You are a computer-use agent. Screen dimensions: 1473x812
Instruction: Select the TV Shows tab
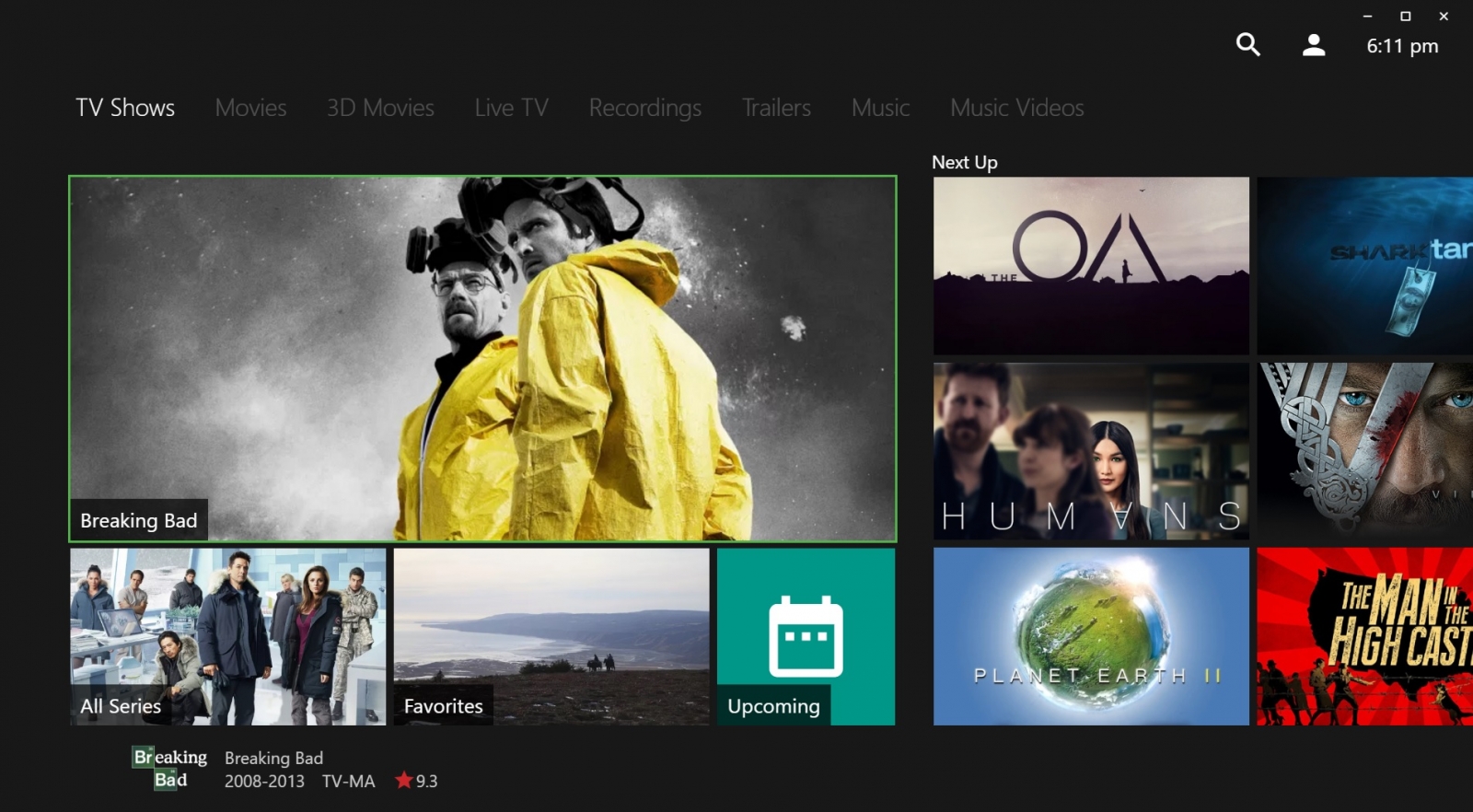tap(125, 108)
